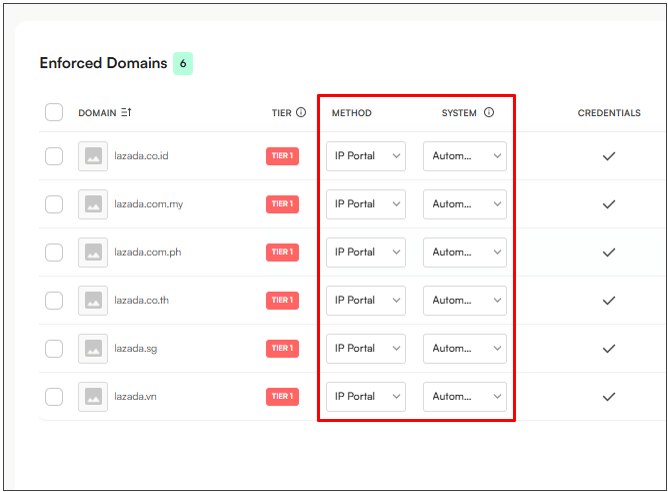Open the Method dropdown for lazada.sg
The image size is (668, 492).
tap(366, 348)
